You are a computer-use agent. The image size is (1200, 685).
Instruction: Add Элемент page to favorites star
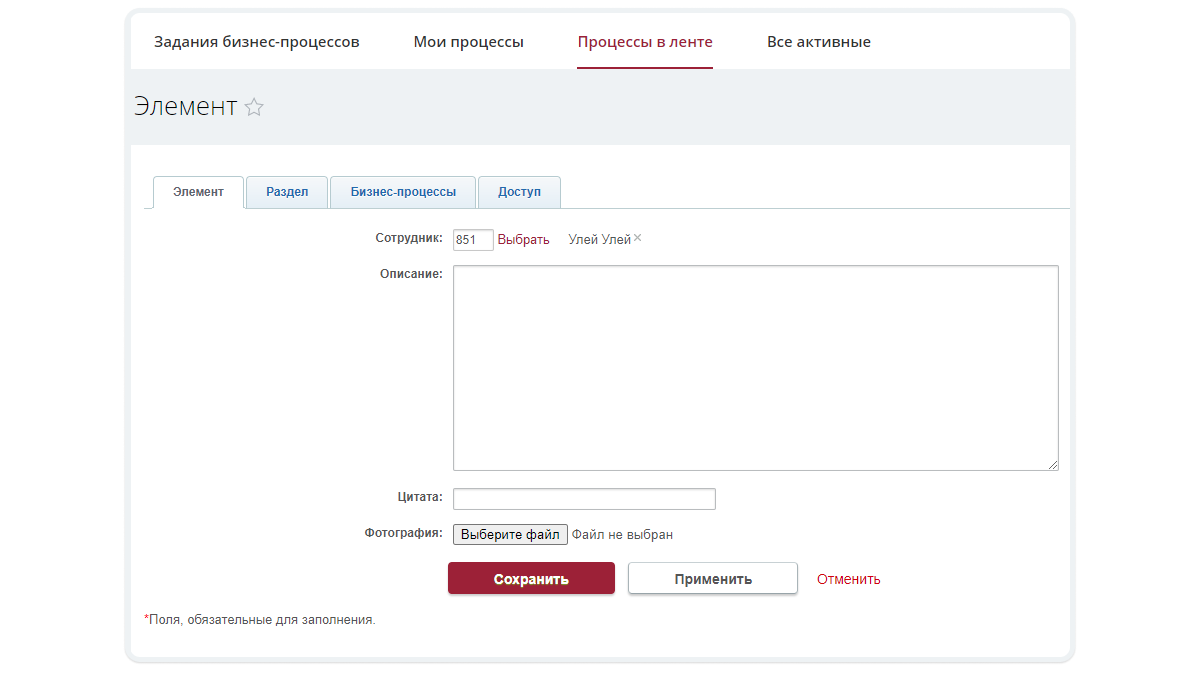[x=254, y=107]
